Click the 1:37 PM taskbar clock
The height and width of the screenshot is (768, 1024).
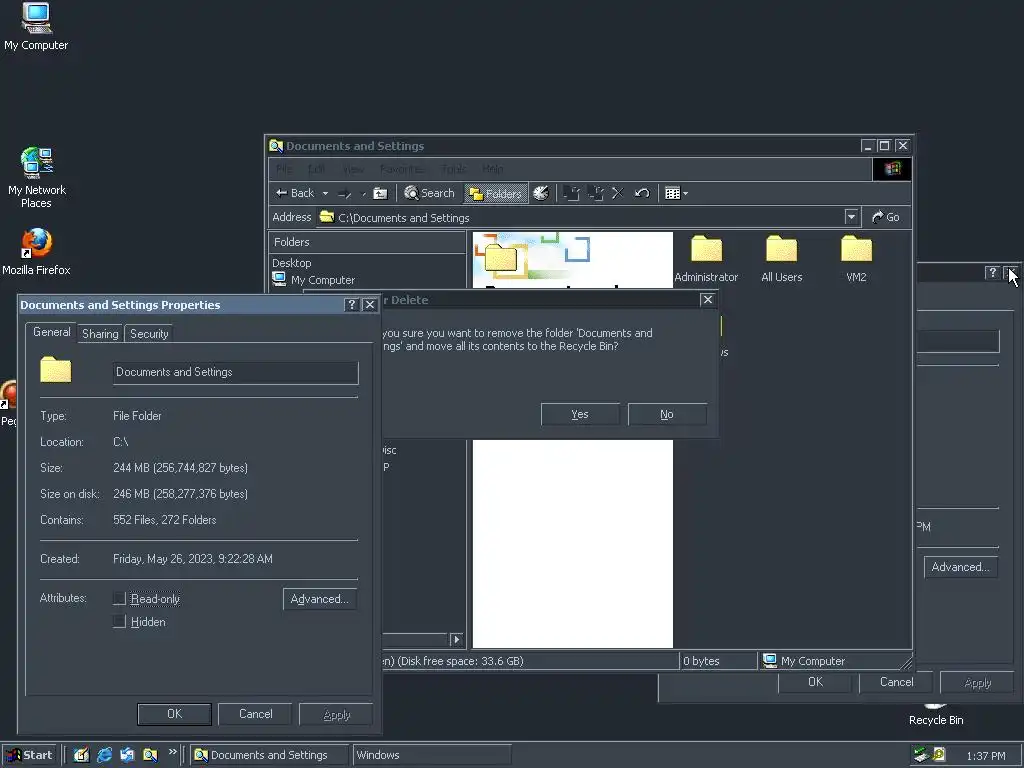click(x=985, y=756)
